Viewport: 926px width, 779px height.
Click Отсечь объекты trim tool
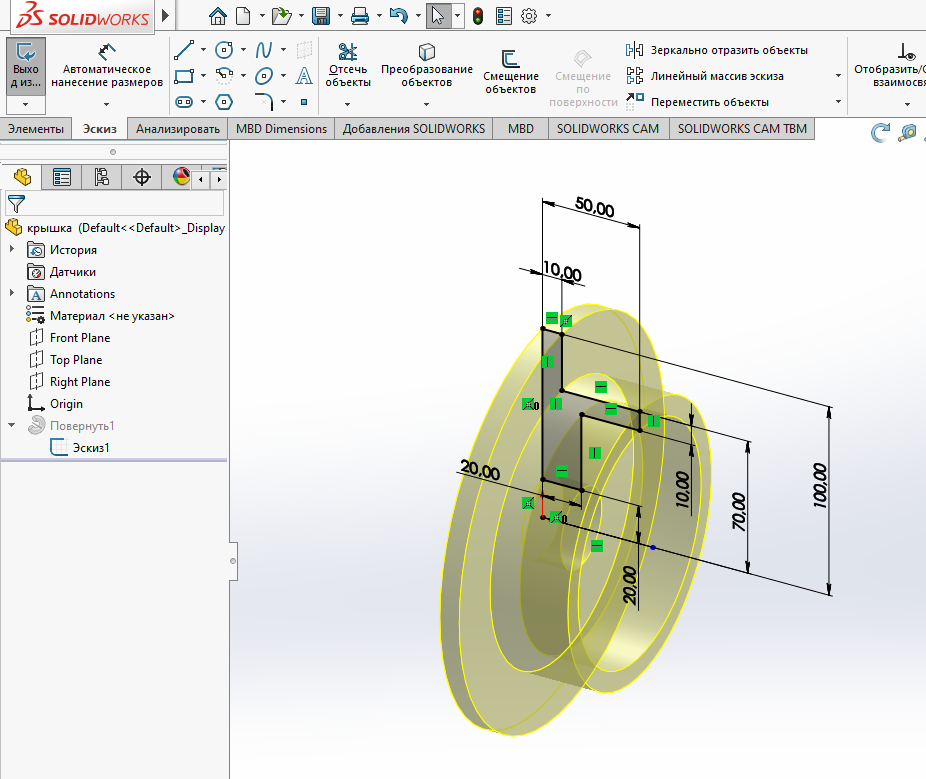[348, 65]
